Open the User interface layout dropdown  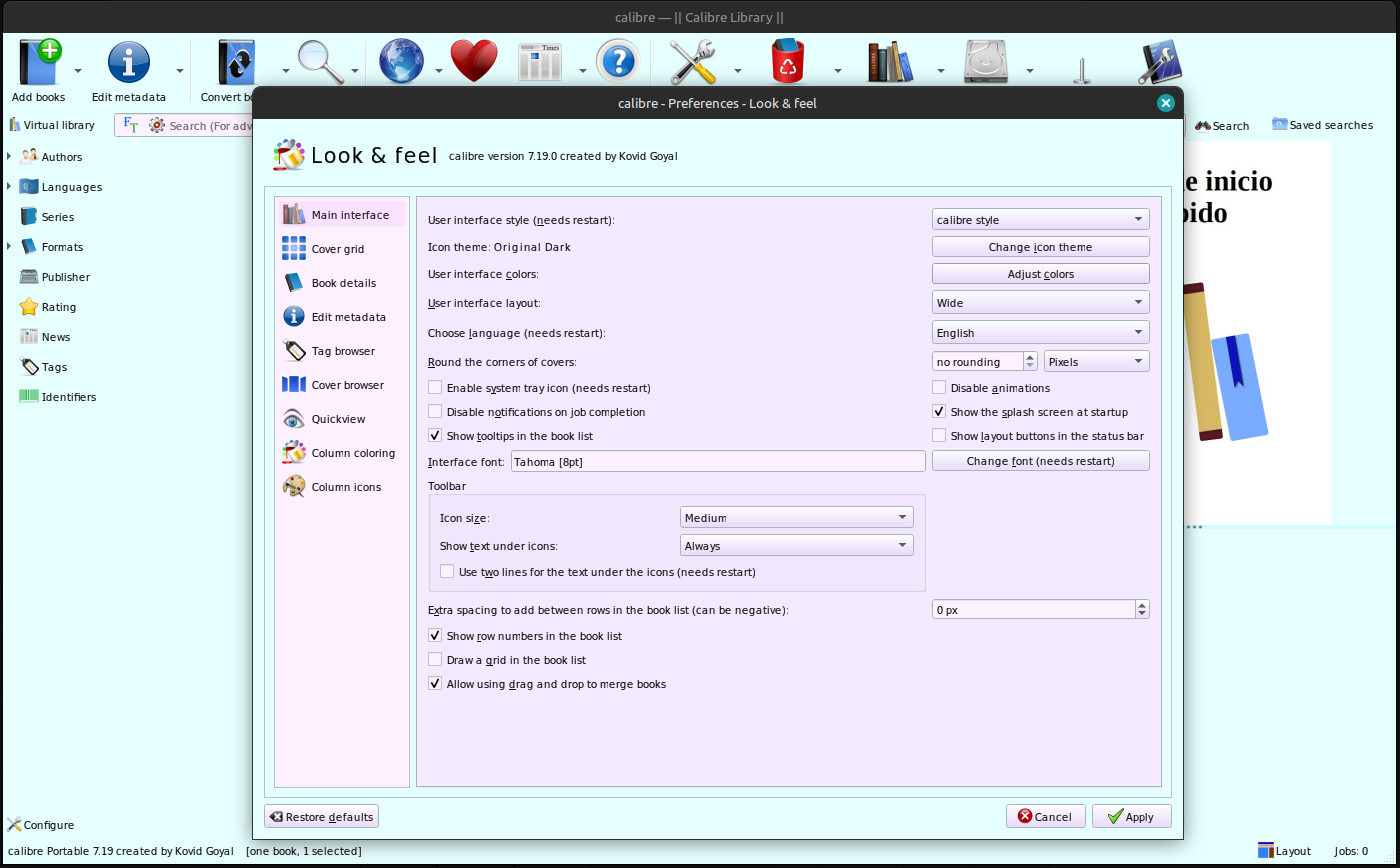pyautogui.click(x=1040, y=303)
